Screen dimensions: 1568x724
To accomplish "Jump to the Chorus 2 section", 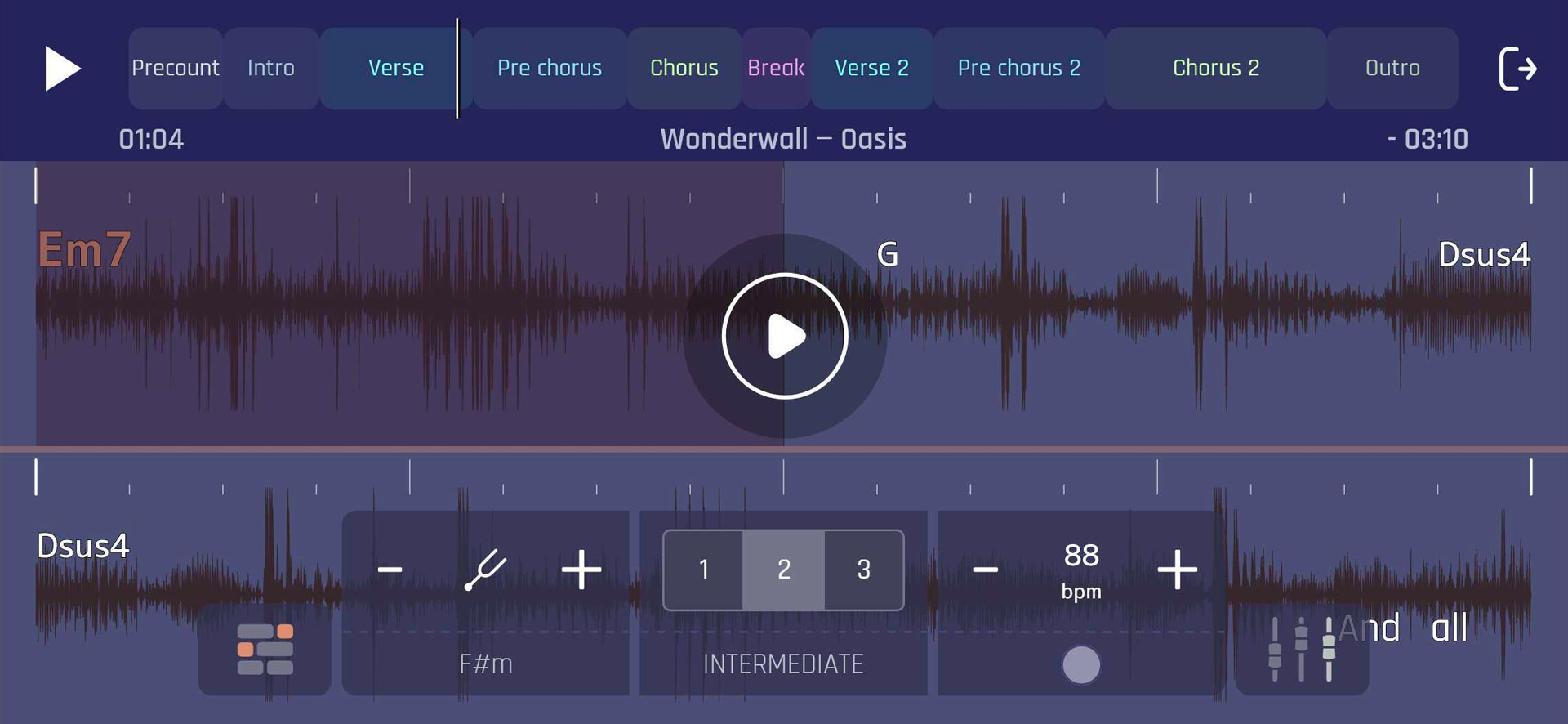I will tap(1216, 69).
